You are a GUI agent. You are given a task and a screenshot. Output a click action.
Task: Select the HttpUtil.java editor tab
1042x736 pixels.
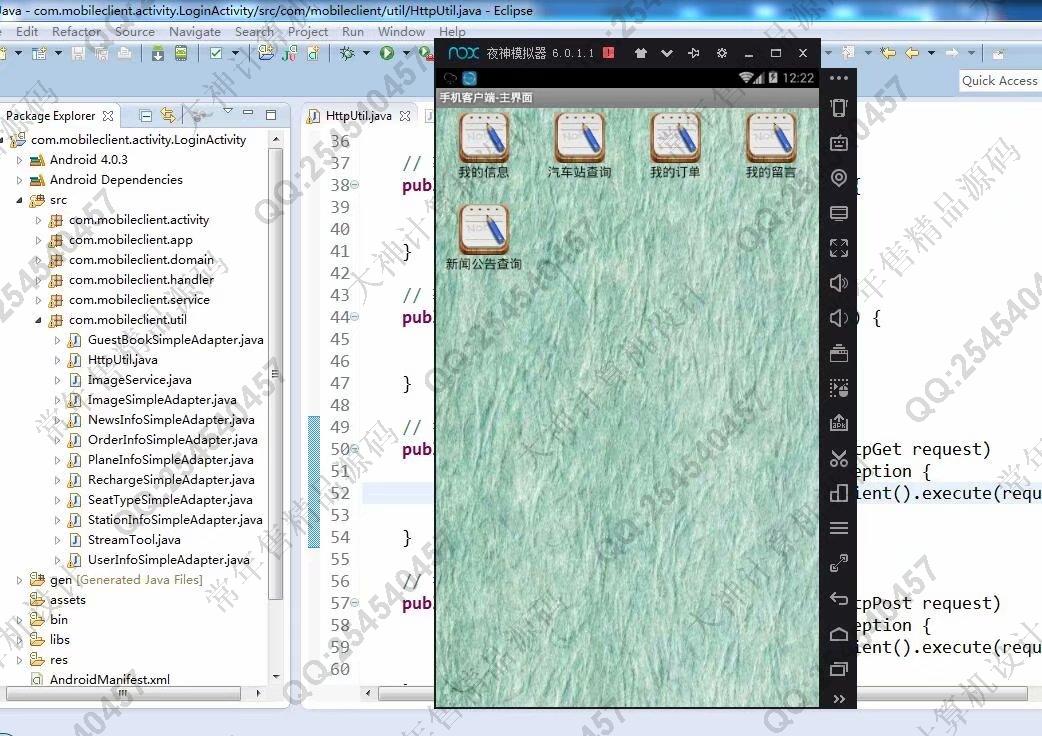pos(359,116)
